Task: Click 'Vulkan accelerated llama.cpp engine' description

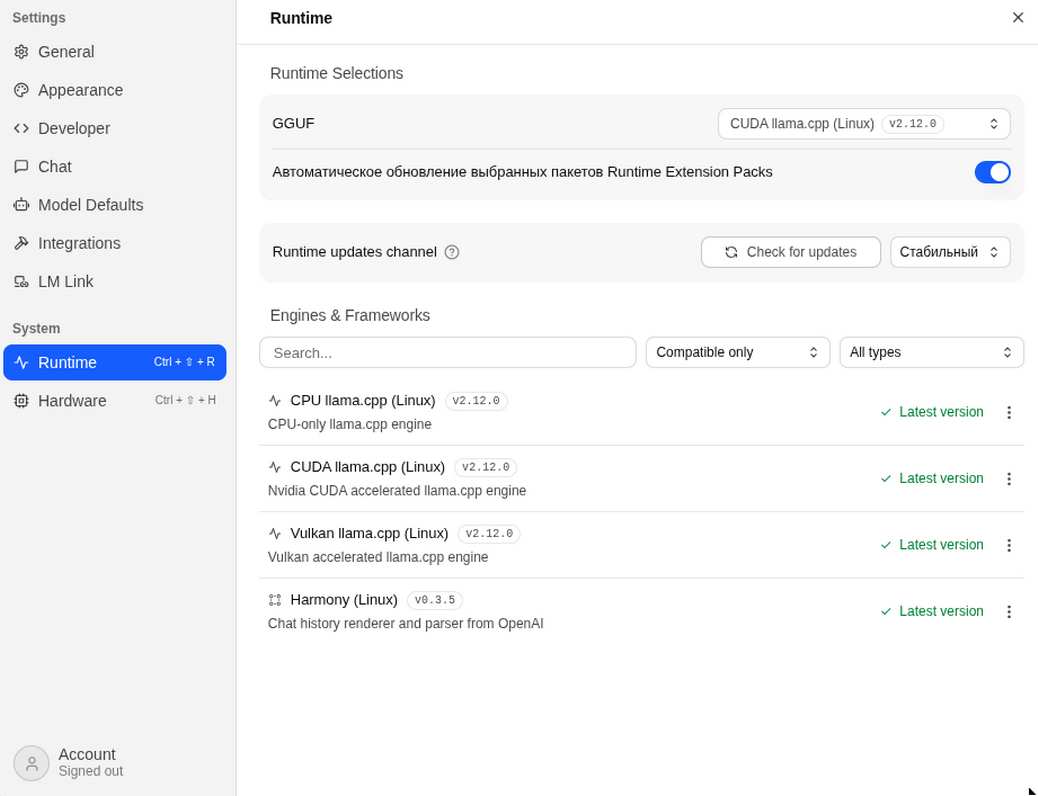Action: (x=378, y=557)
